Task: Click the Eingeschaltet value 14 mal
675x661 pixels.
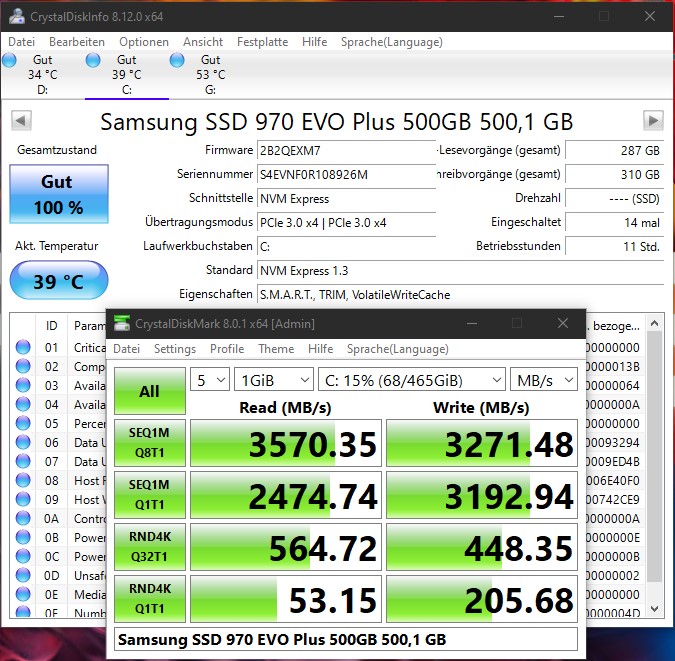Action: [614, 222]
